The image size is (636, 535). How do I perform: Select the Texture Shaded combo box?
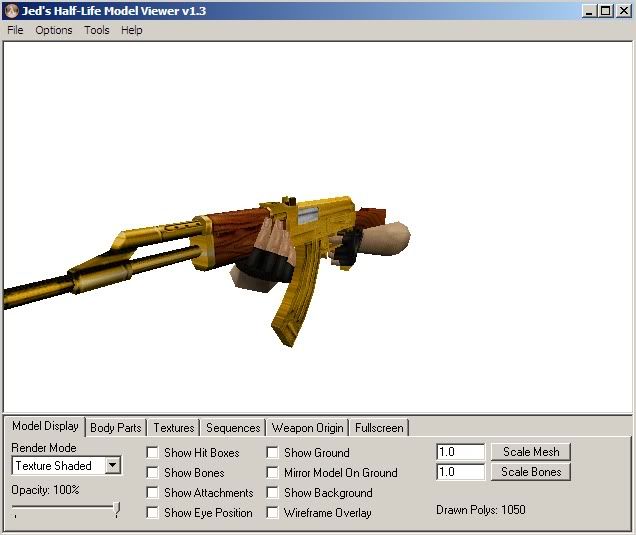pyautogui.click(x=67, y=465)
